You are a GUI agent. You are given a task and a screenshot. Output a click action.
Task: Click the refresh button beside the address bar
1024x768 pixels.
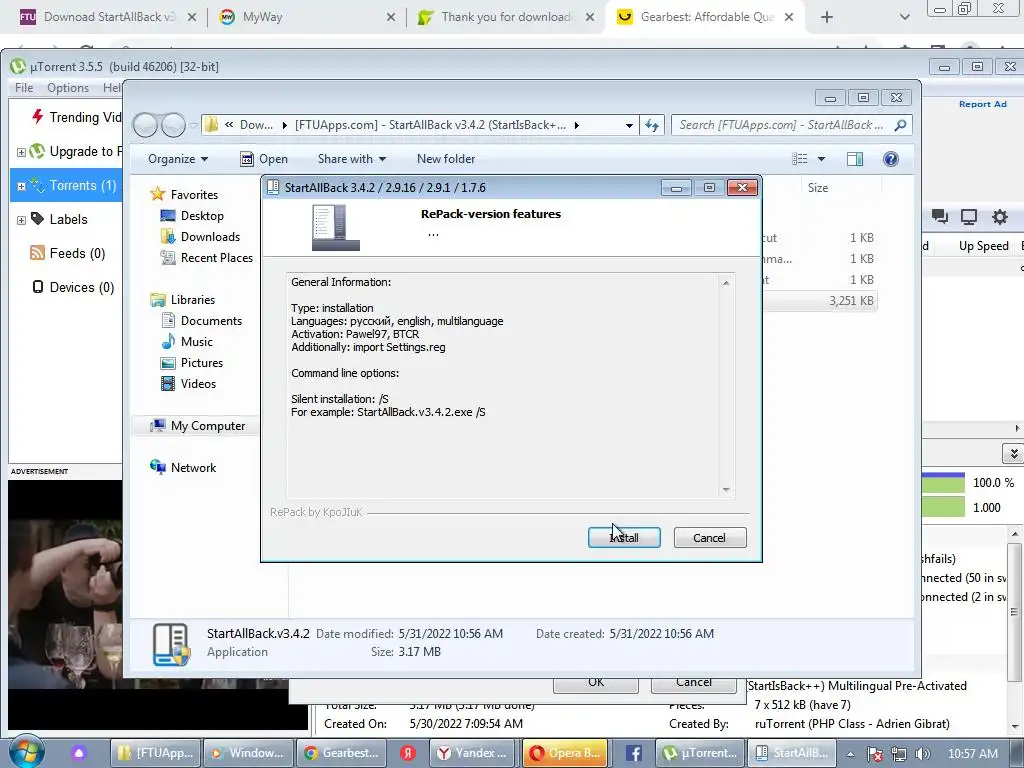click(652, 125)
